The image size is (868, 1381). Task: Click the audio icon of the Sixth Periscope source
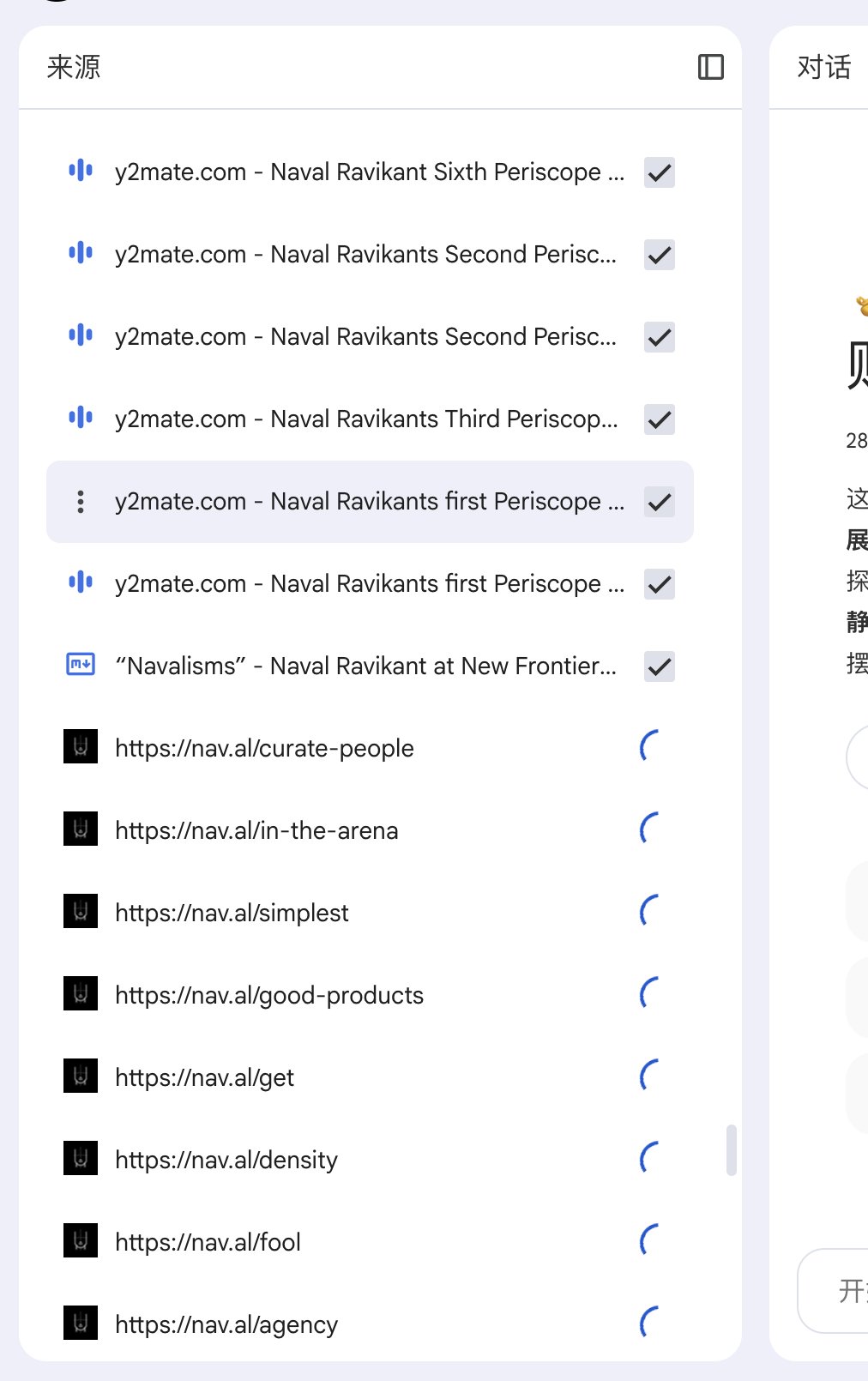(x=81, y=171)
